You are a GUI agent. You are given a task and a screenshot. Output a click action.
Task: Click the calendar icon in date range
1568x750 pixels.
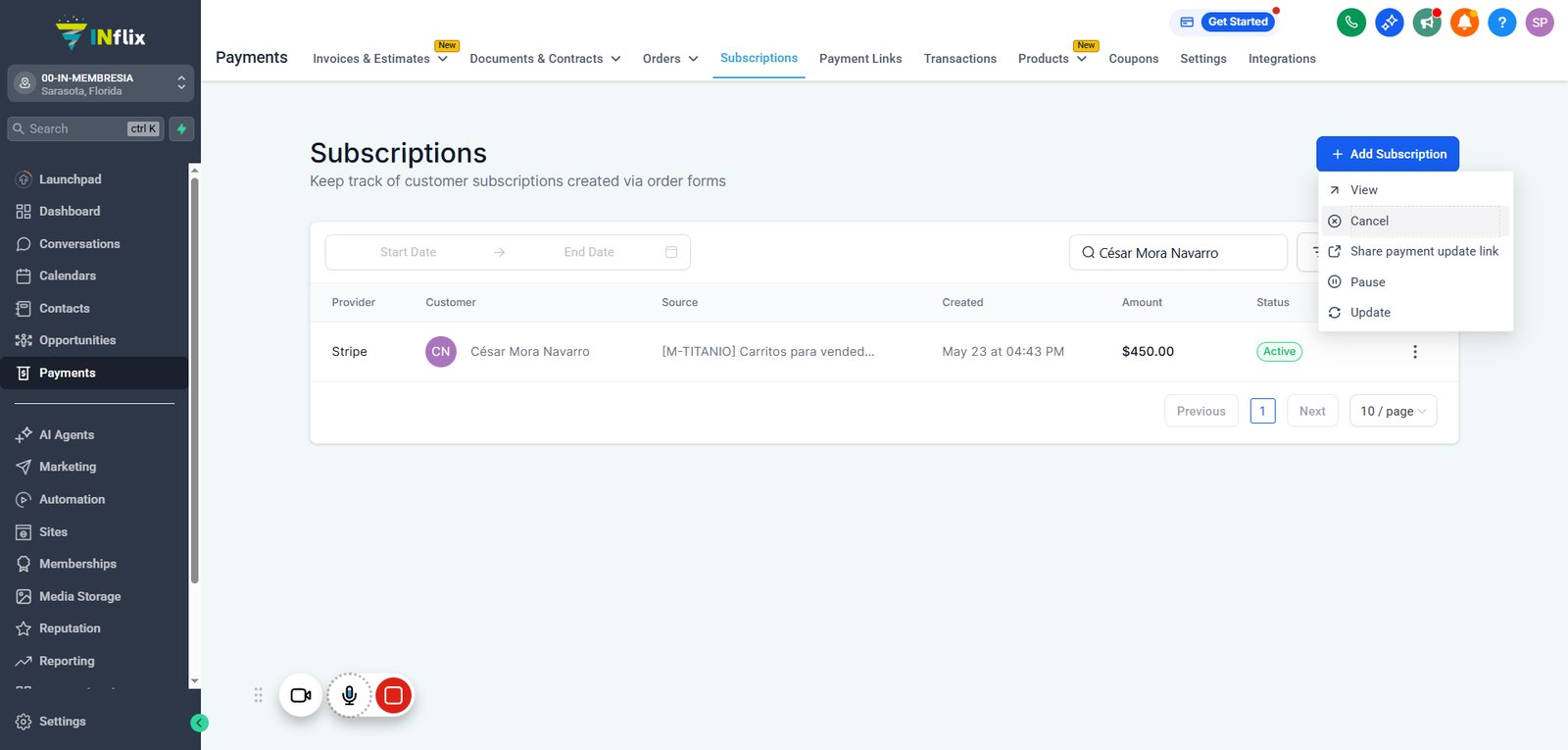click(671, 252)
